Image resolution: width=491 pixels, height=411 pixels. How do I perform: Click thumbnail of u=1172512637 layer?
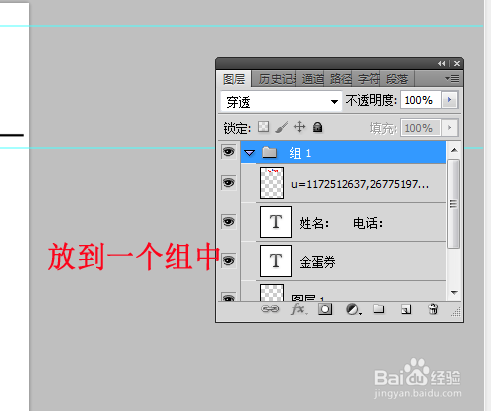[272, 183]
